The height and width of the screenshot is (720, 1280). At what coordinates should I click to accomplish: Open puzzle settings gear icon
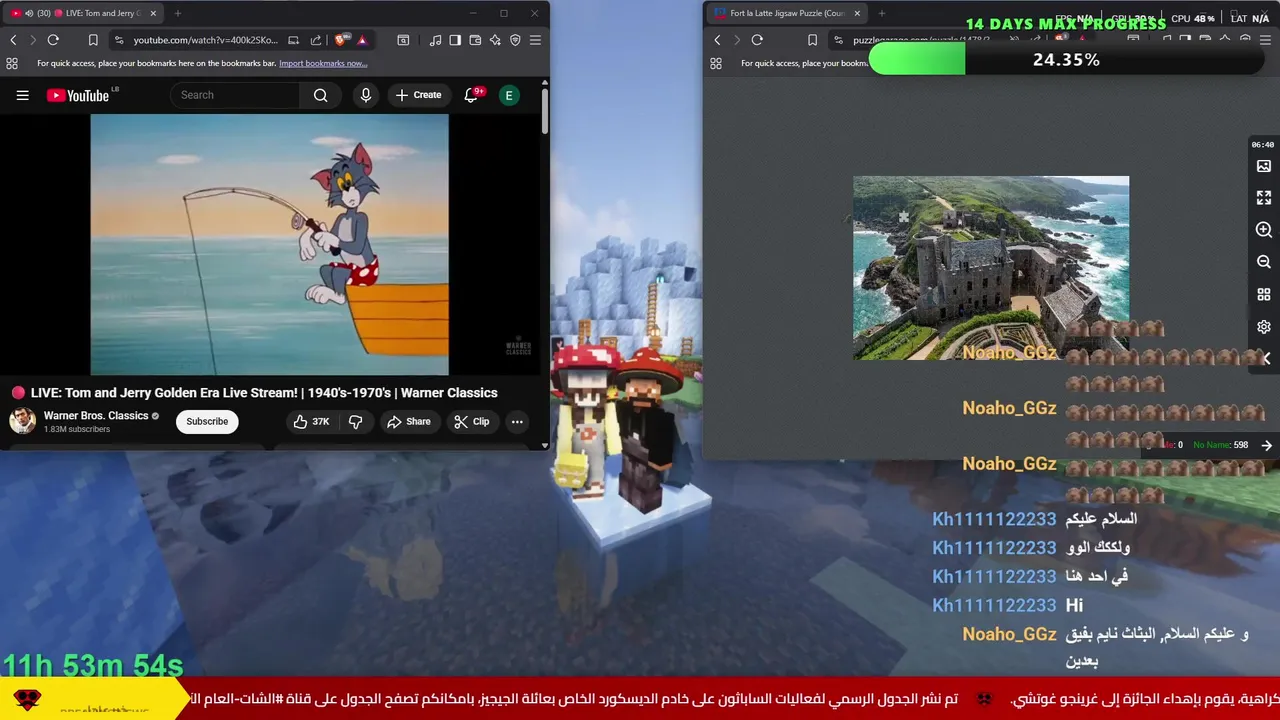(1264, 327)
